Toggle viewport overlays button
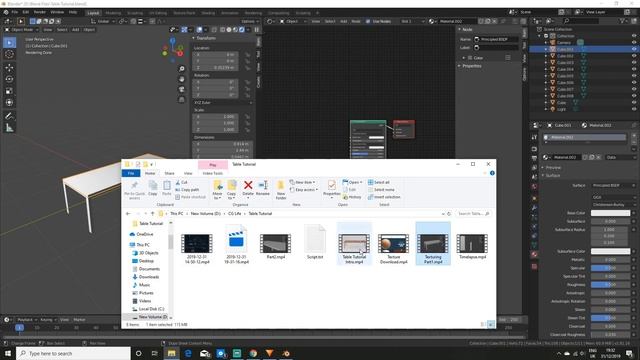The width and height of the screenshot is (640, 360). pos(200,30)
